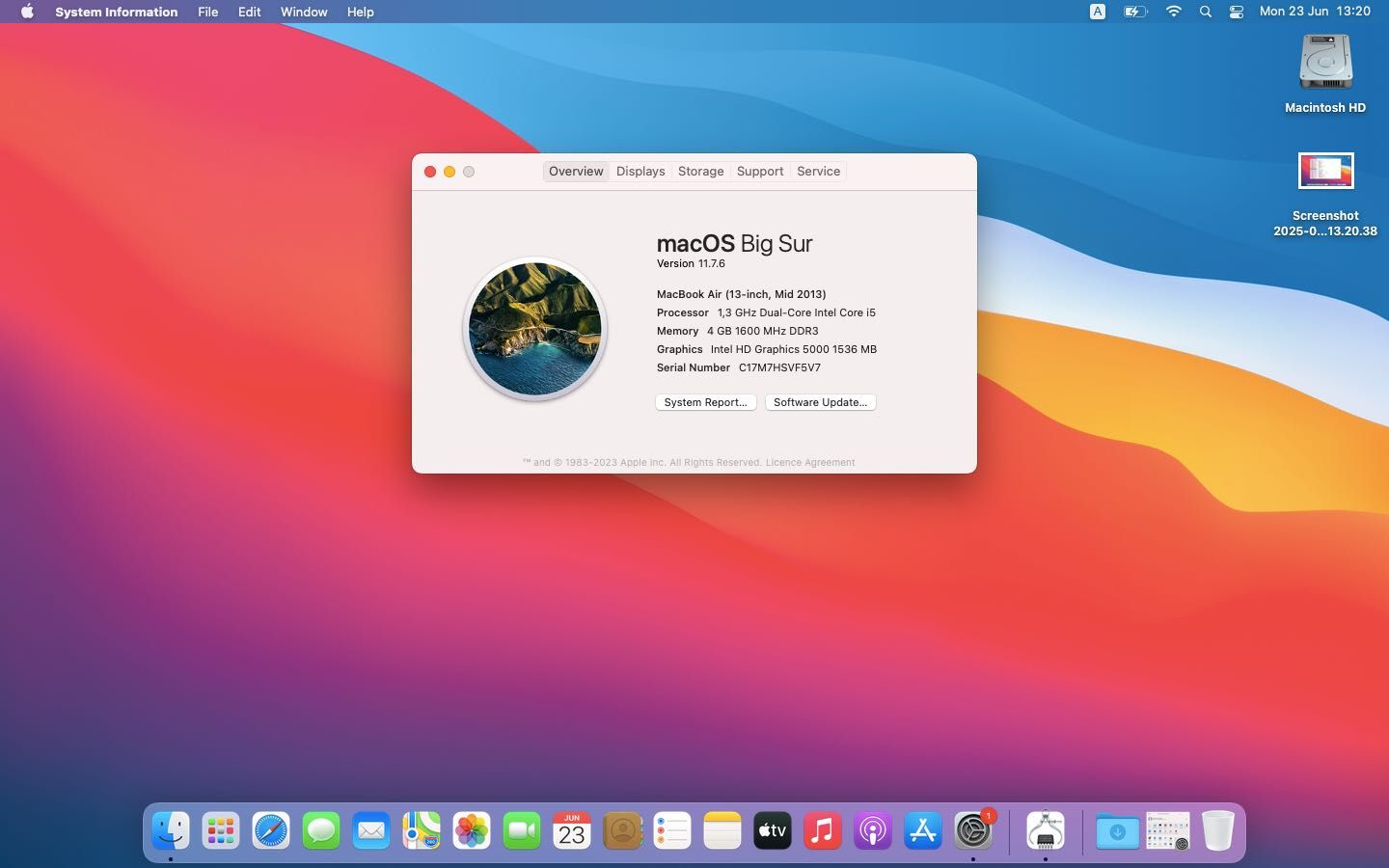This screenshot has height=868, width=1389.
Task: Launch App Store from the Dock
Action: pos(923,830)
